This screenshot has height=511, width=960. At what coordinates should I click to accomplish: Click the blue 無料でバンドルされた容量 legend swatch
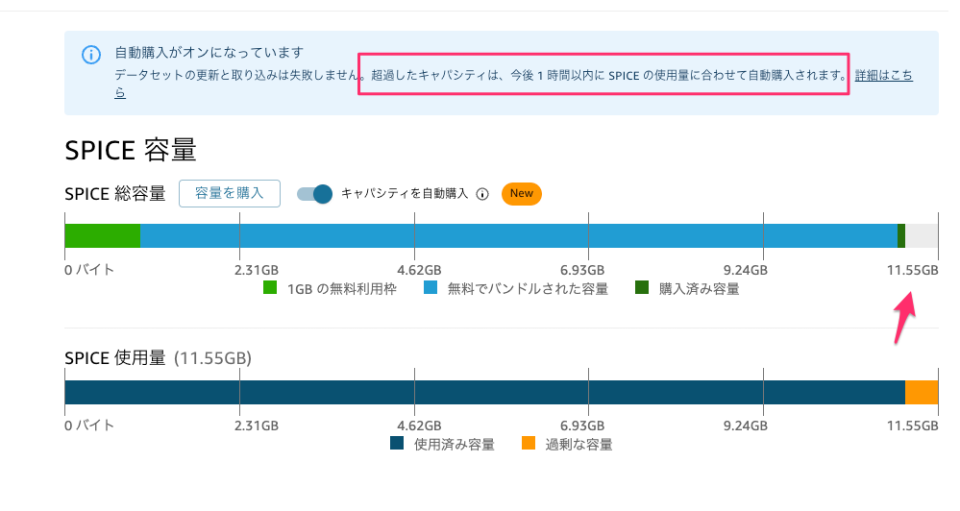(430, 288)
